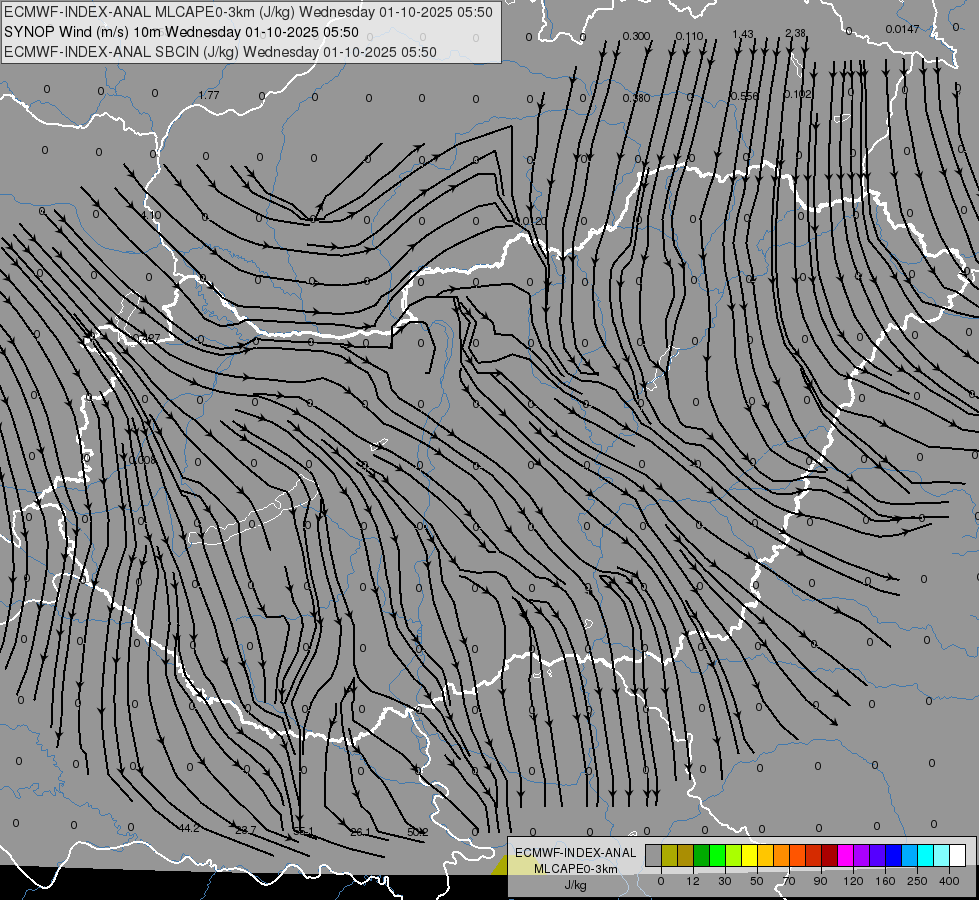The image size is (979, 900).
Task: Select the map value '0.427'
Action: [147, 339]
